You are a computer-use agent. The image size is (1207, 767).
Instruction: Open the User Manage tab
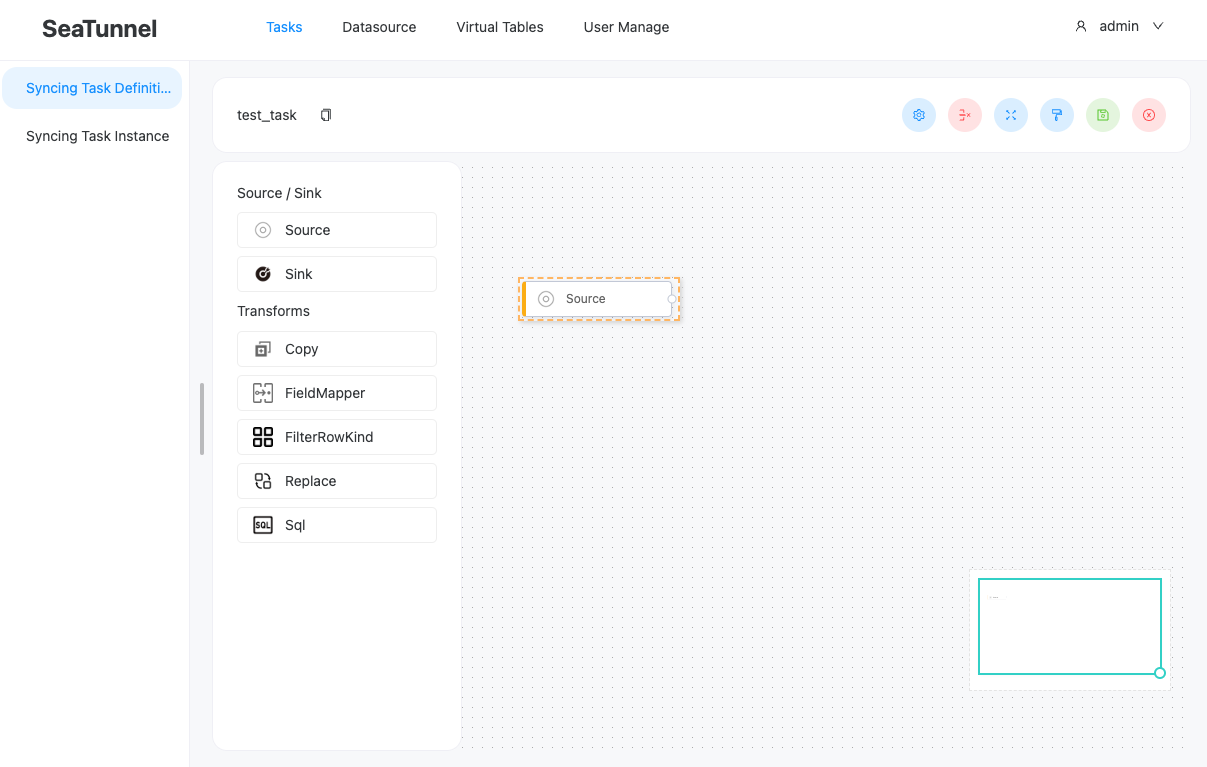pyautogui.click(x=626, y=27)
